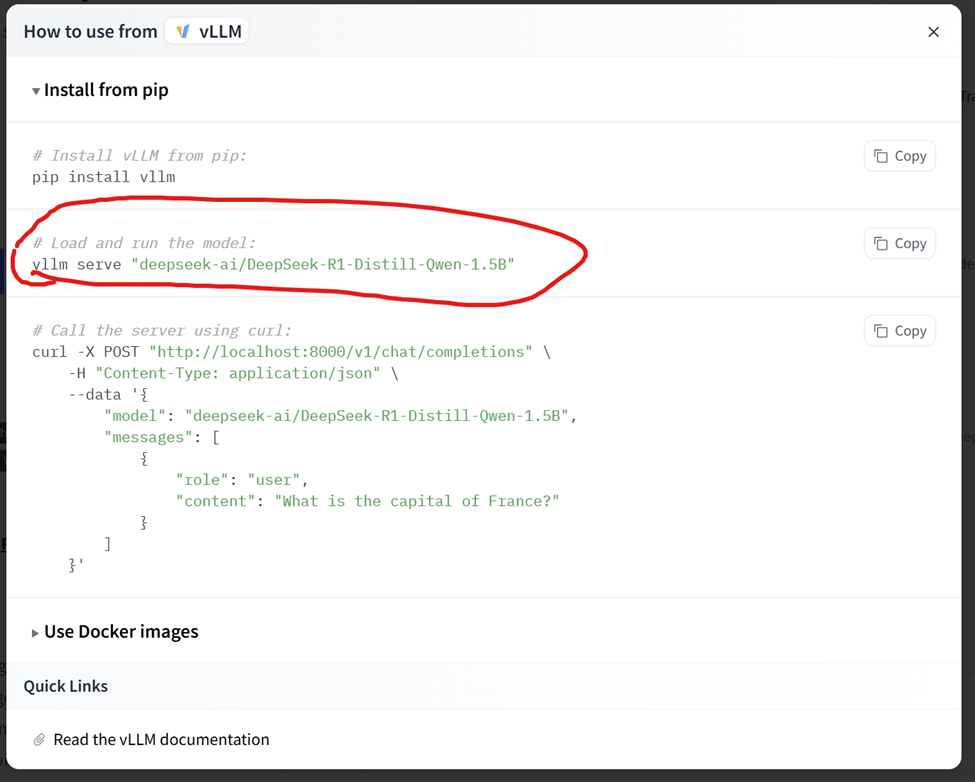
Task: Click the Quick Links heading
Action: click(66, 687)
